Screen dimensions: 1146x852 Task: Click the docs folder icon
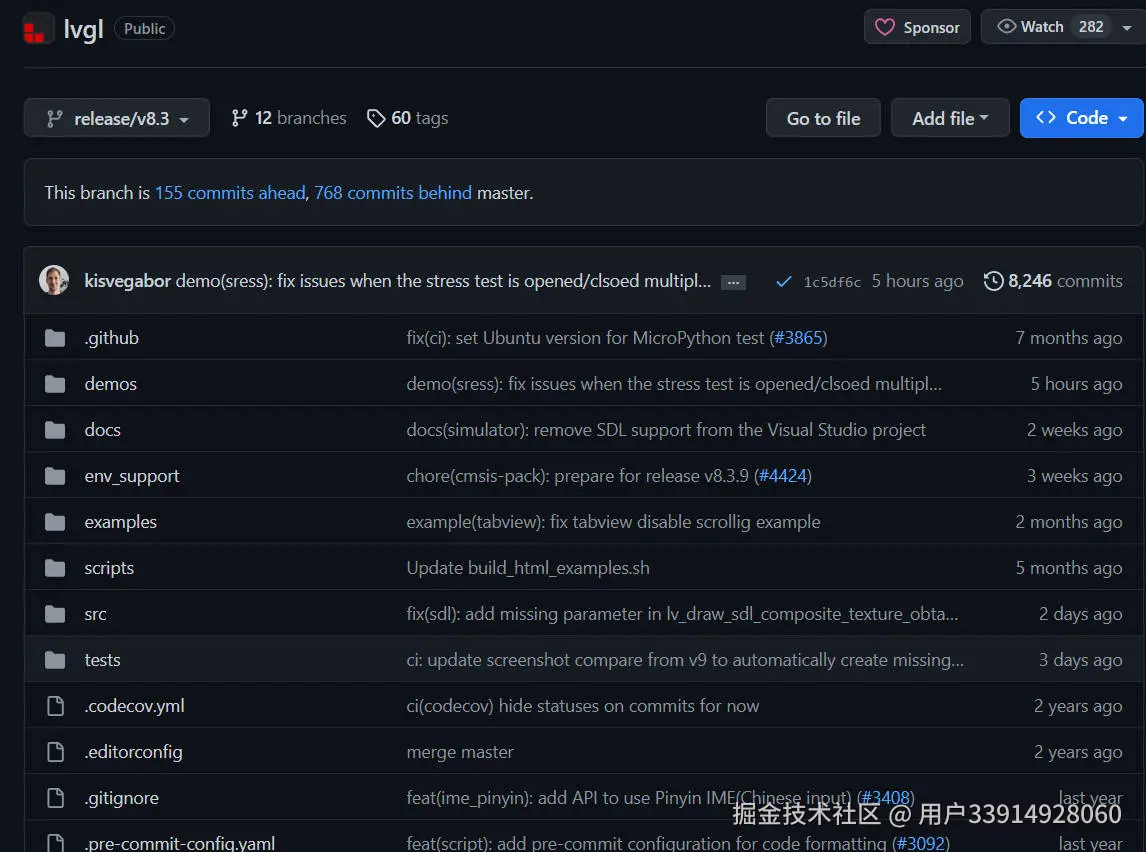coord(55,430)
